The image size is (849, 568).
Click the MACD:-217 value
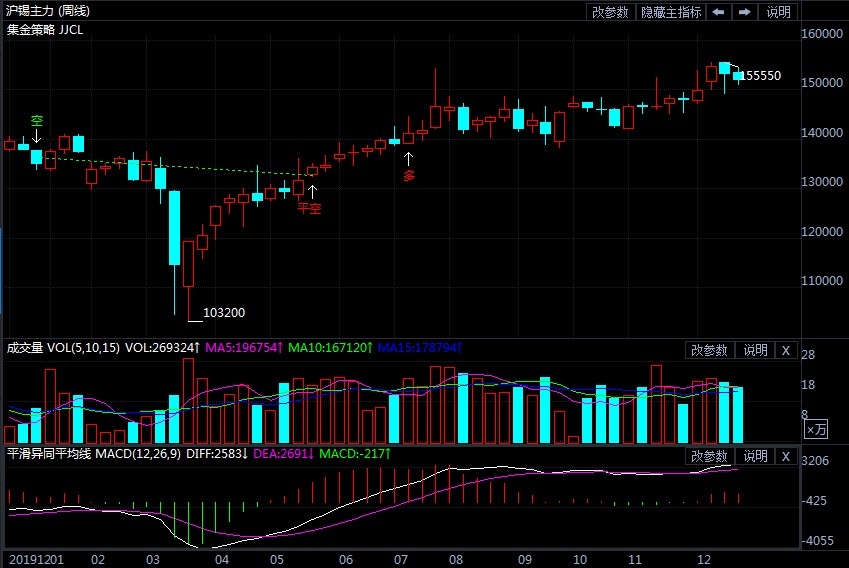click(355, 454)
